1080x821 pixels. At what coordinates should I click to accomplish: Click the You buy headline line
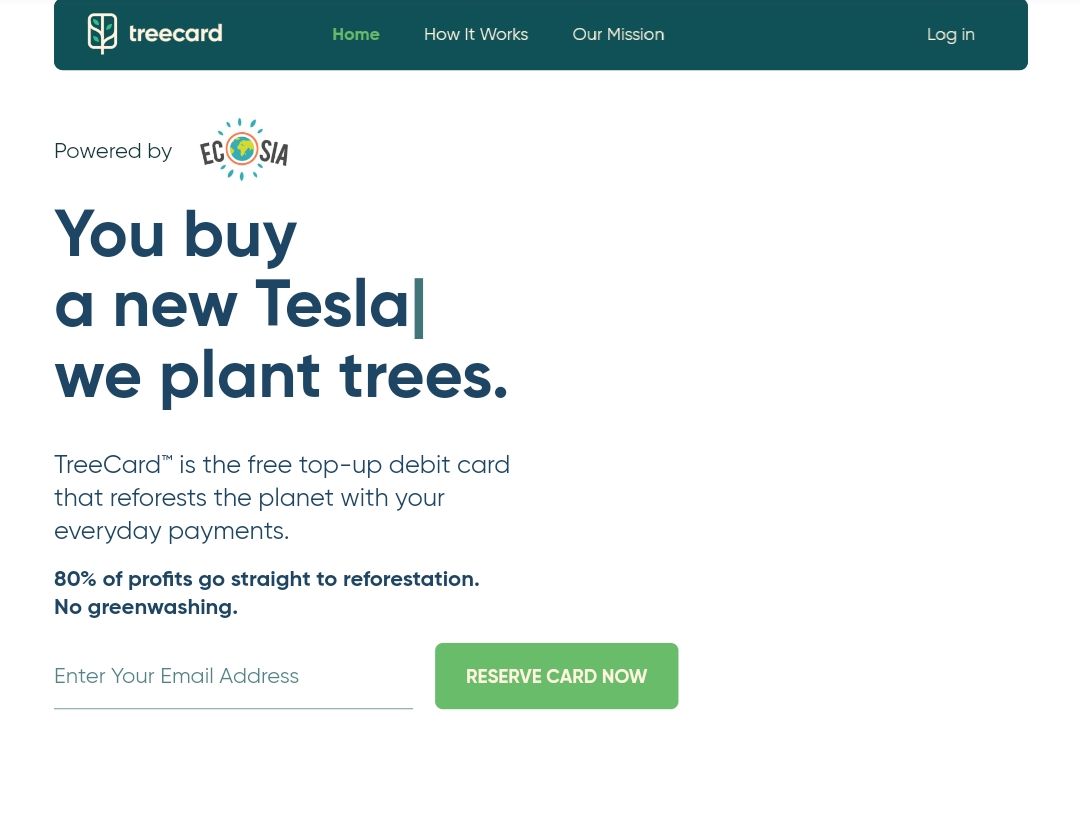[x=176, y=235]
